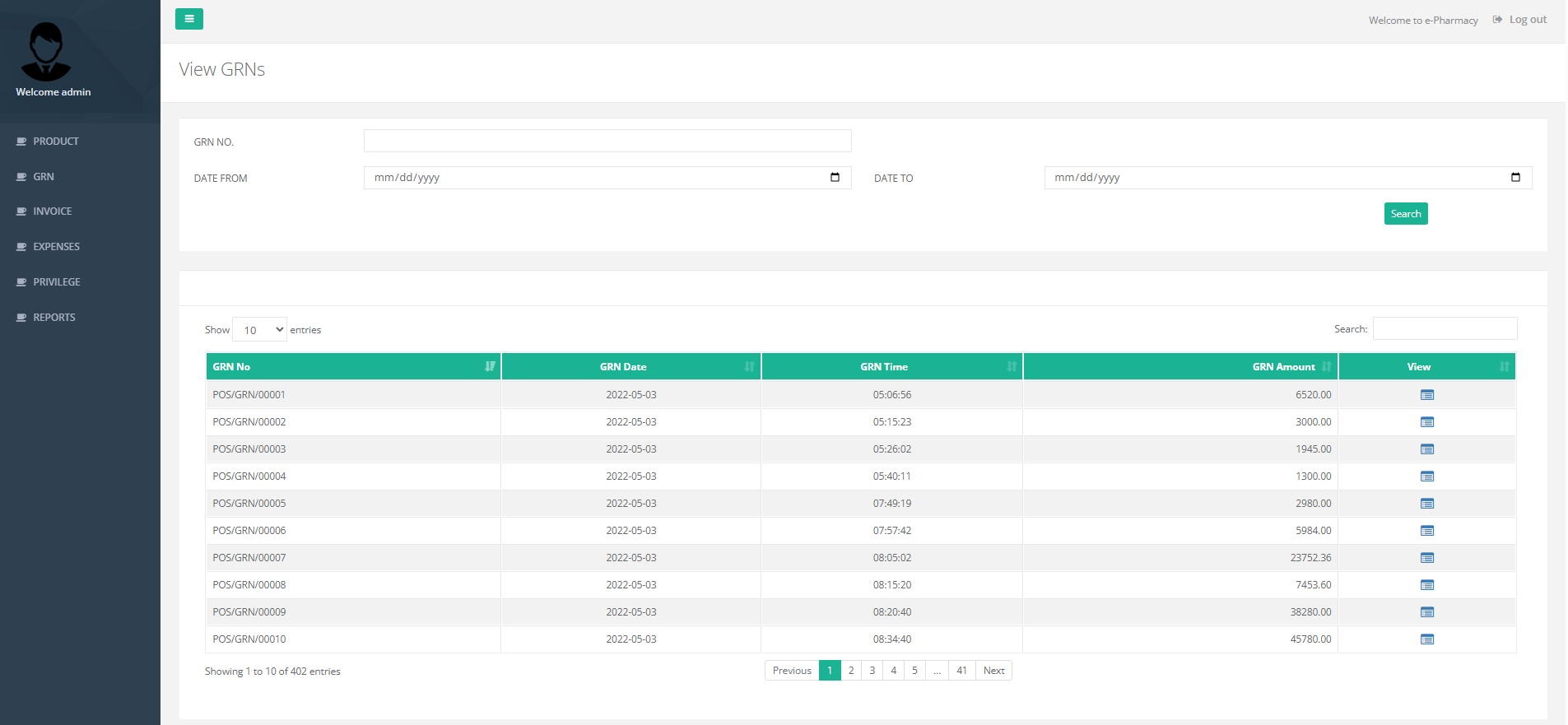Click the amount 23752.36

[x=1310, y=558]
